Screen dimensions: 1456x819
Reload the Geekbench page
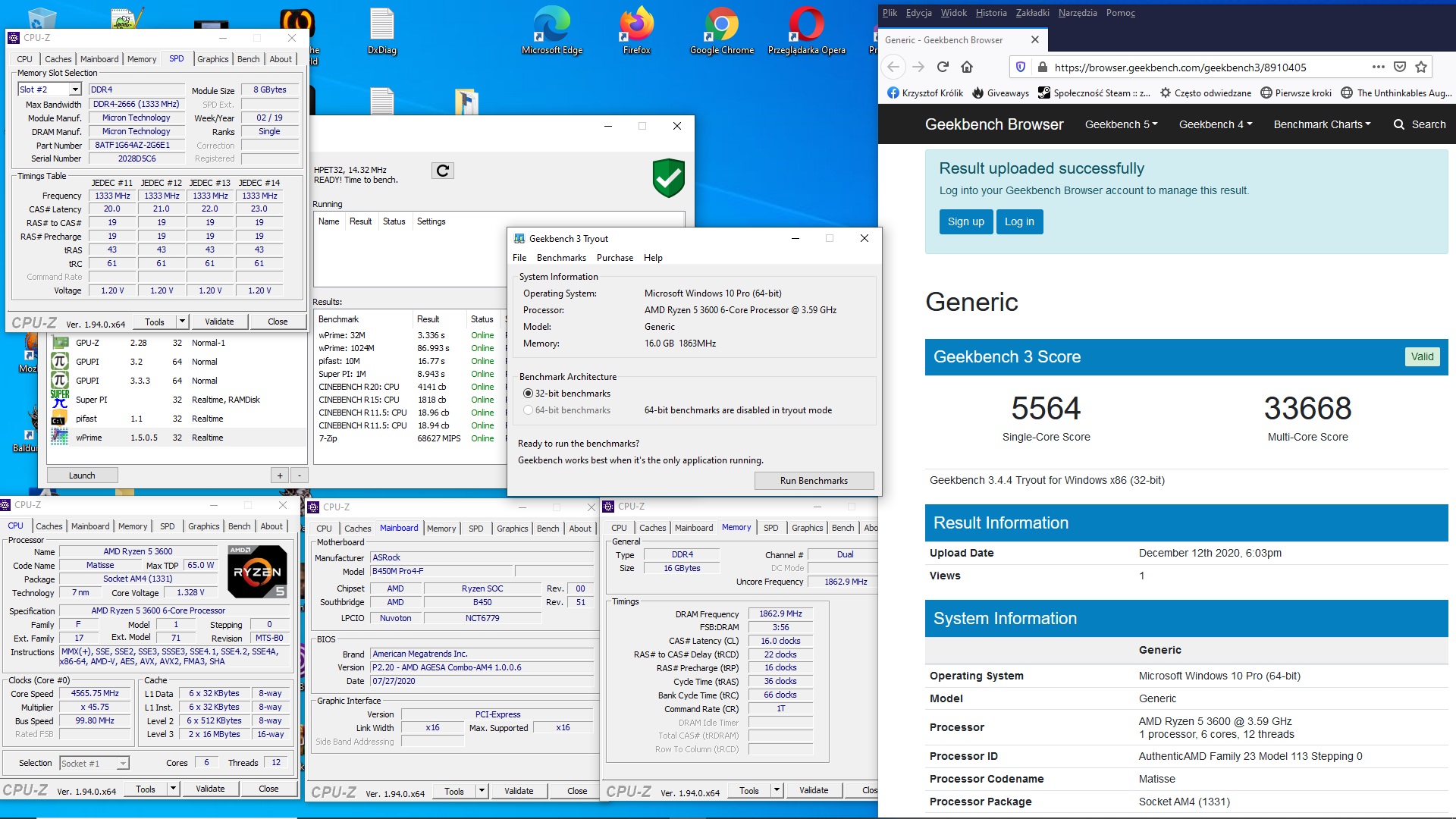[x=943, y=67]
